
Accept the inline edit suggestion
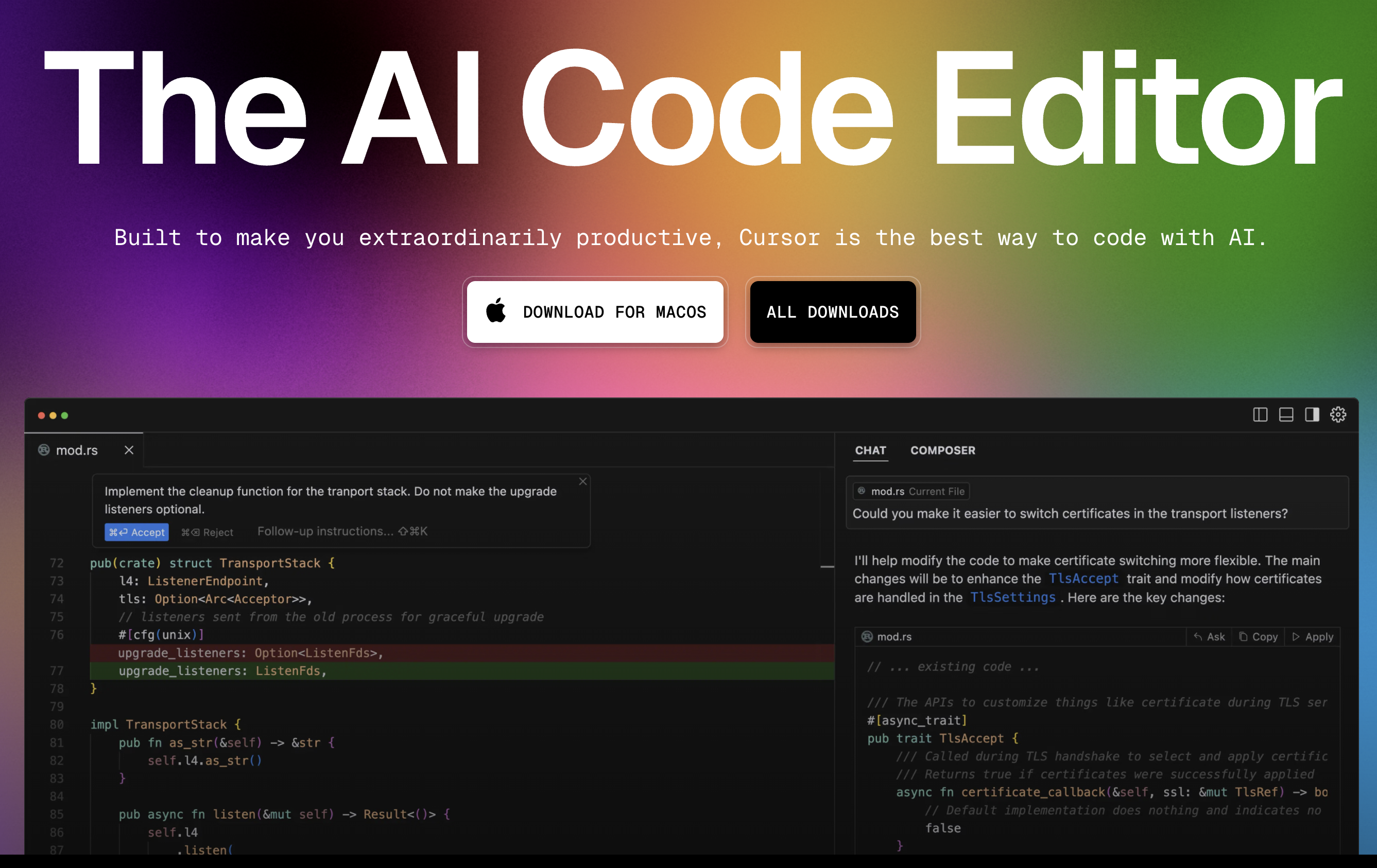[x=136, y=532]
